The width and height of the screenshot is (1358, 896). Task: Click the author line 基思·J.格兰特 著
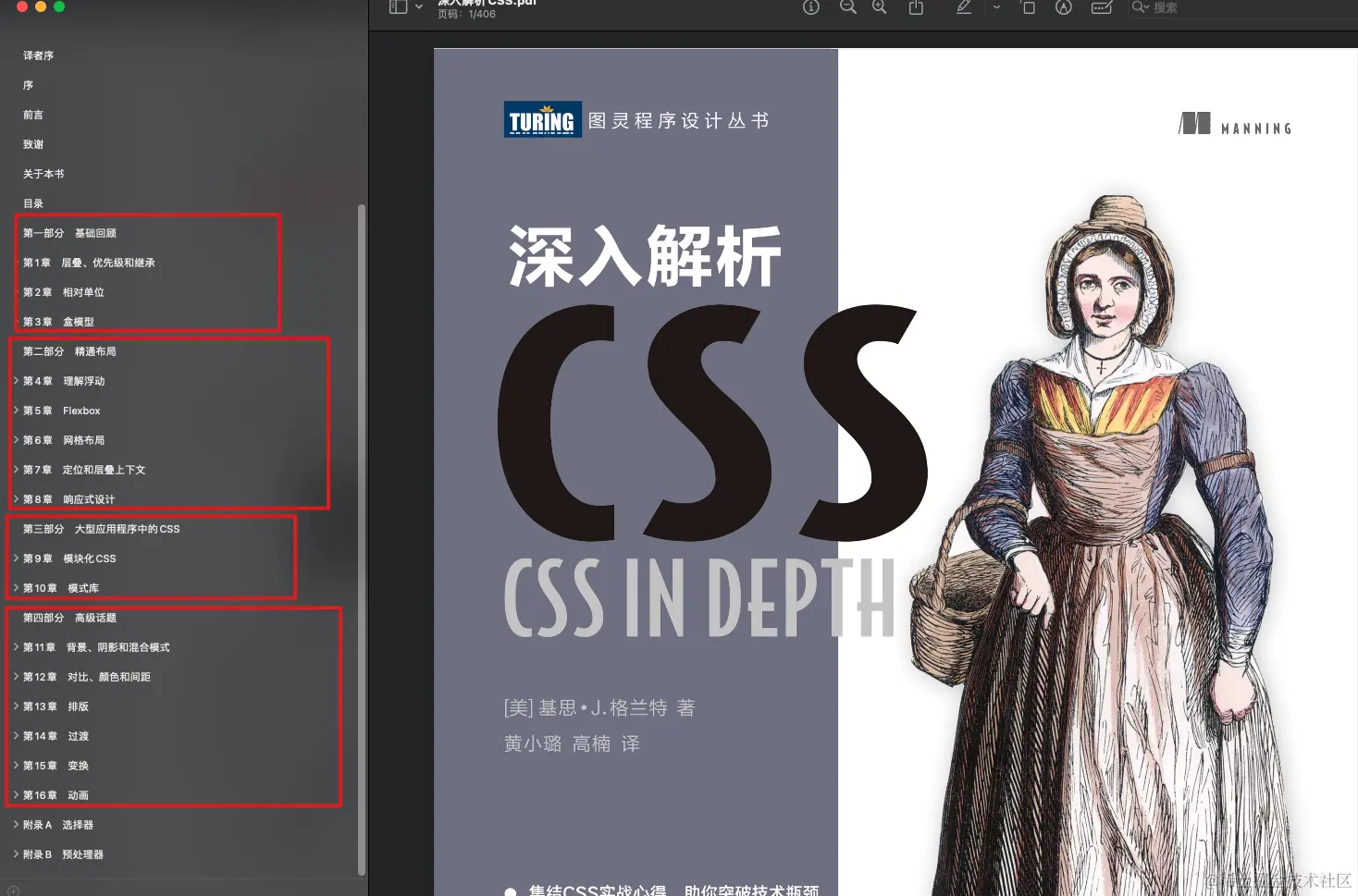click(599, 708)
